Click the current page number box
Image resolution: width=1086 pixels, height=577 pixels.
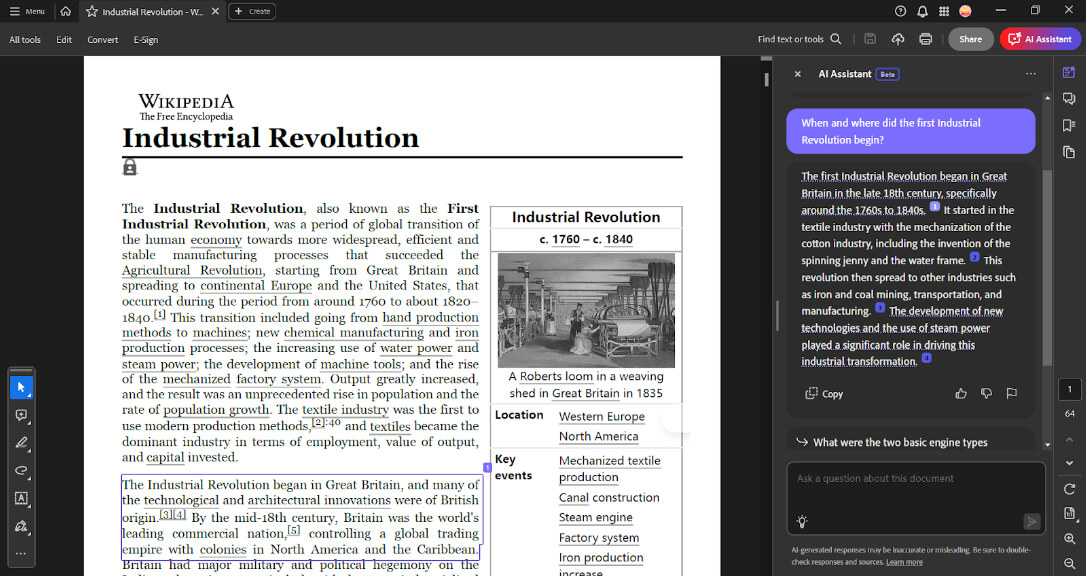[1069, 389]
